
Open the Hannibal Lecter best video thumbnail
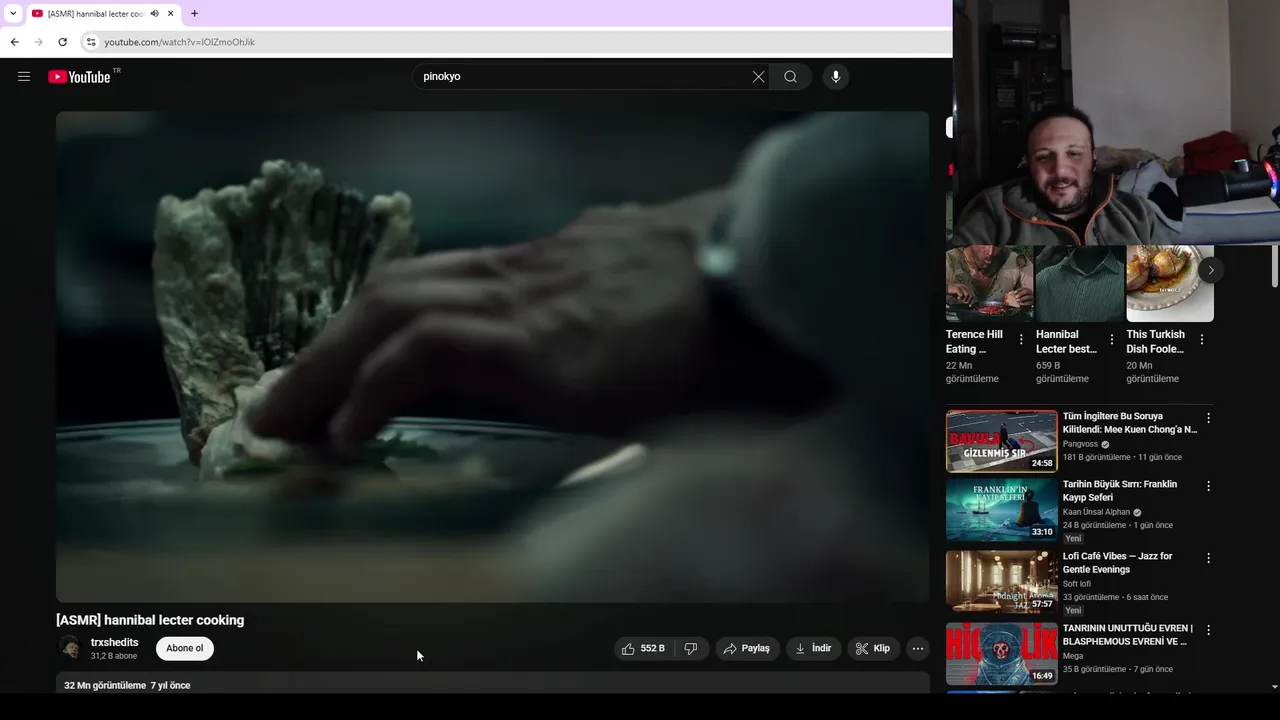click(x=1079, y=284)
